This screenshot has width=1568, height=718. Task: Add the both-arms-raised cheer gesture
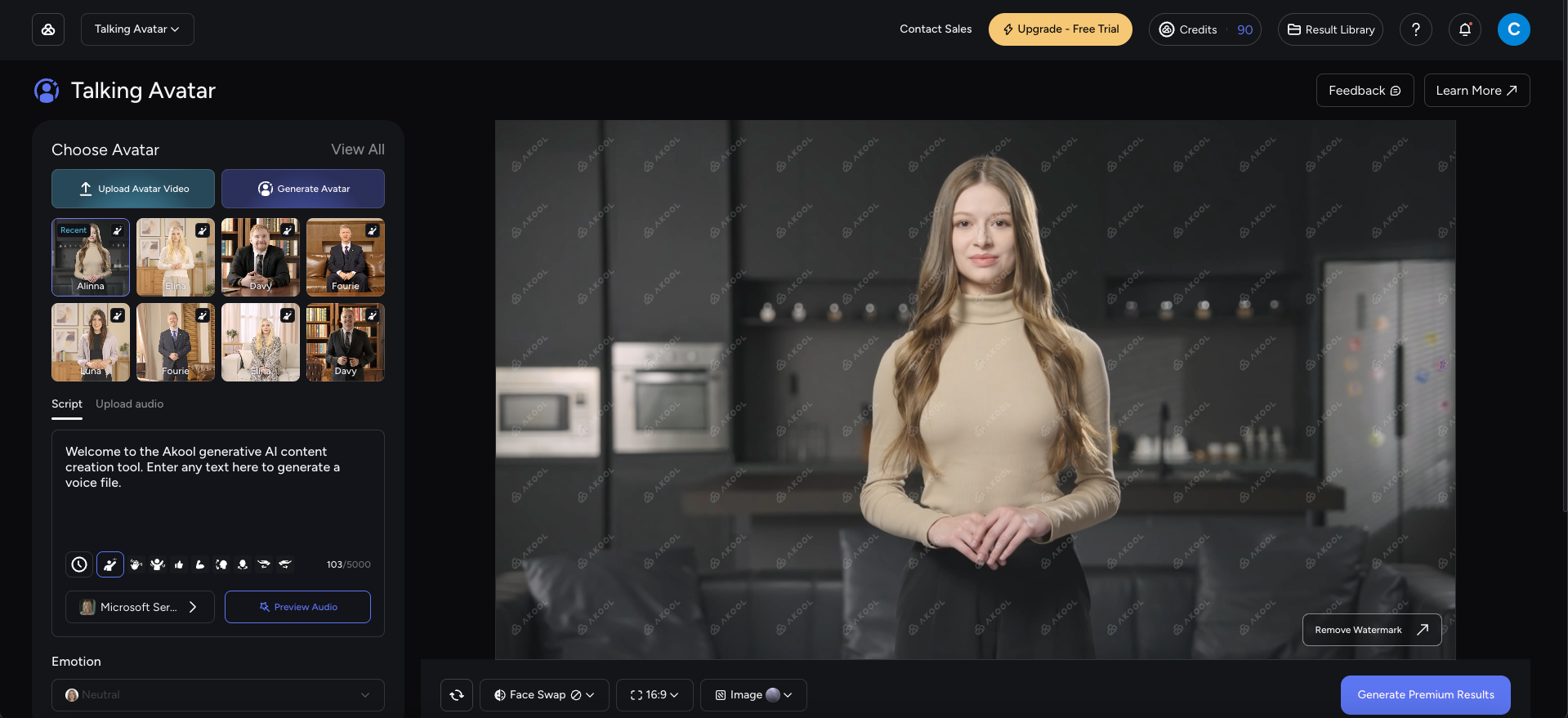tap(158, 564)
